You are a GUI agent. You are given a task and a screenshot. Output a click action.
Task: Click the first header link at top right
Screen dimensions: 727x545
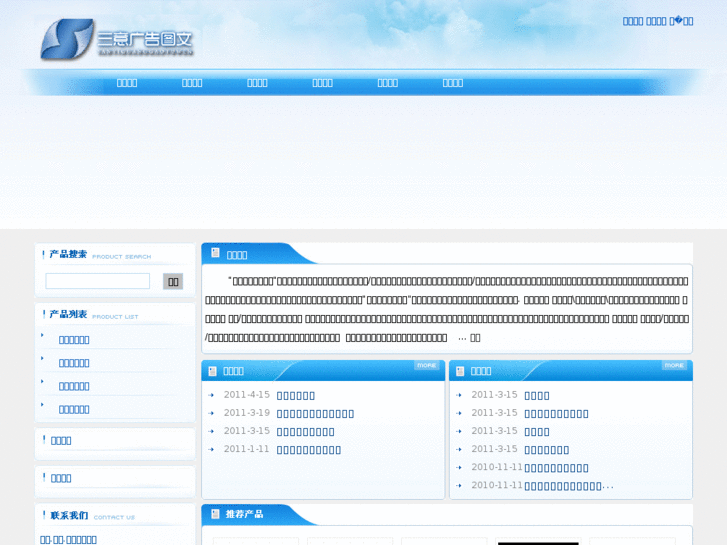tap(632, 21)
